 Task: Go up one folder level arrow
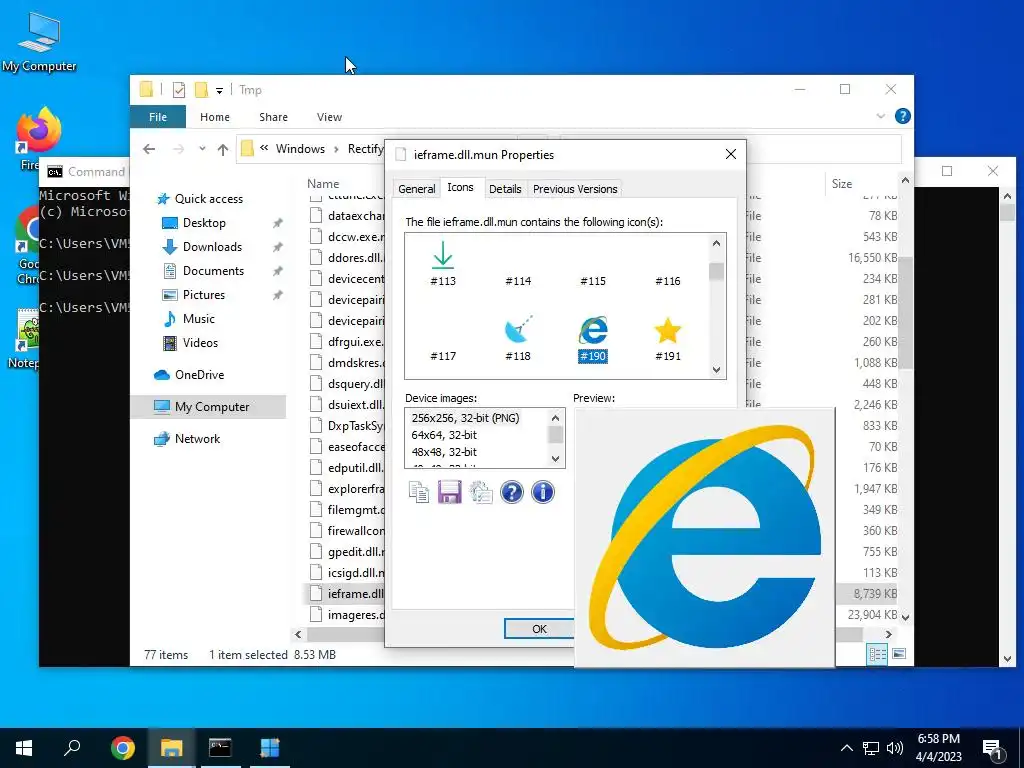click(223, 150)
